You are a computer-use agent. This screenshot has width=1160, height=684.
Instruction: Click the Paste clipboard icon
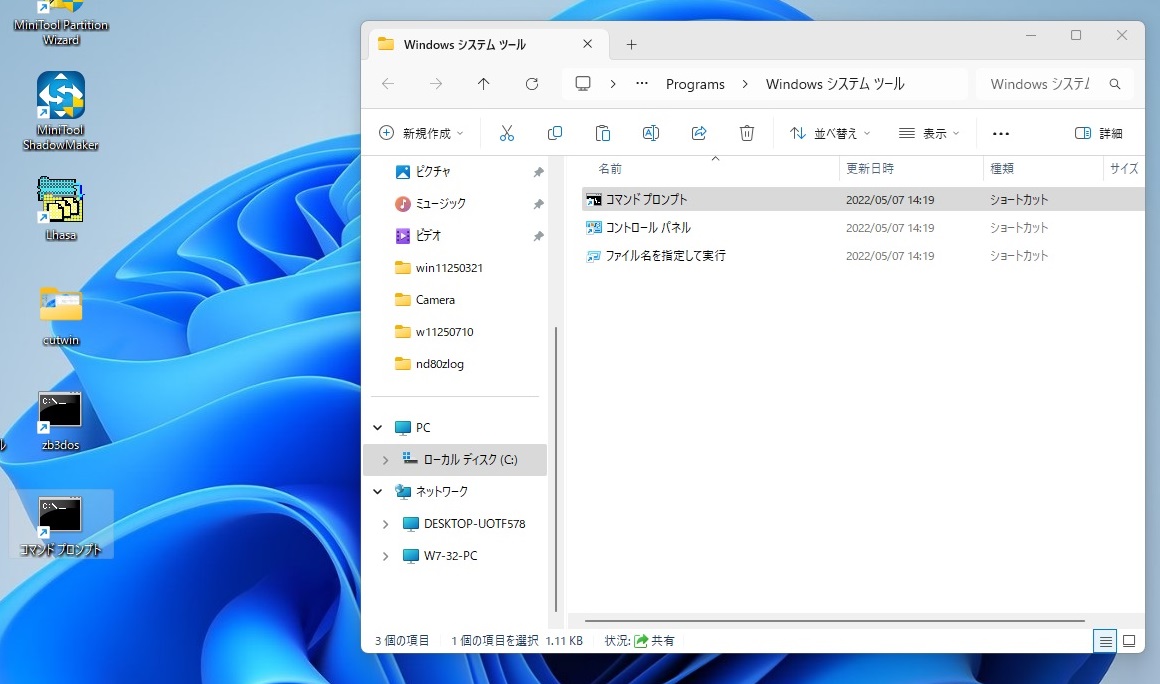pyautogui.click(x=603, y=133)
